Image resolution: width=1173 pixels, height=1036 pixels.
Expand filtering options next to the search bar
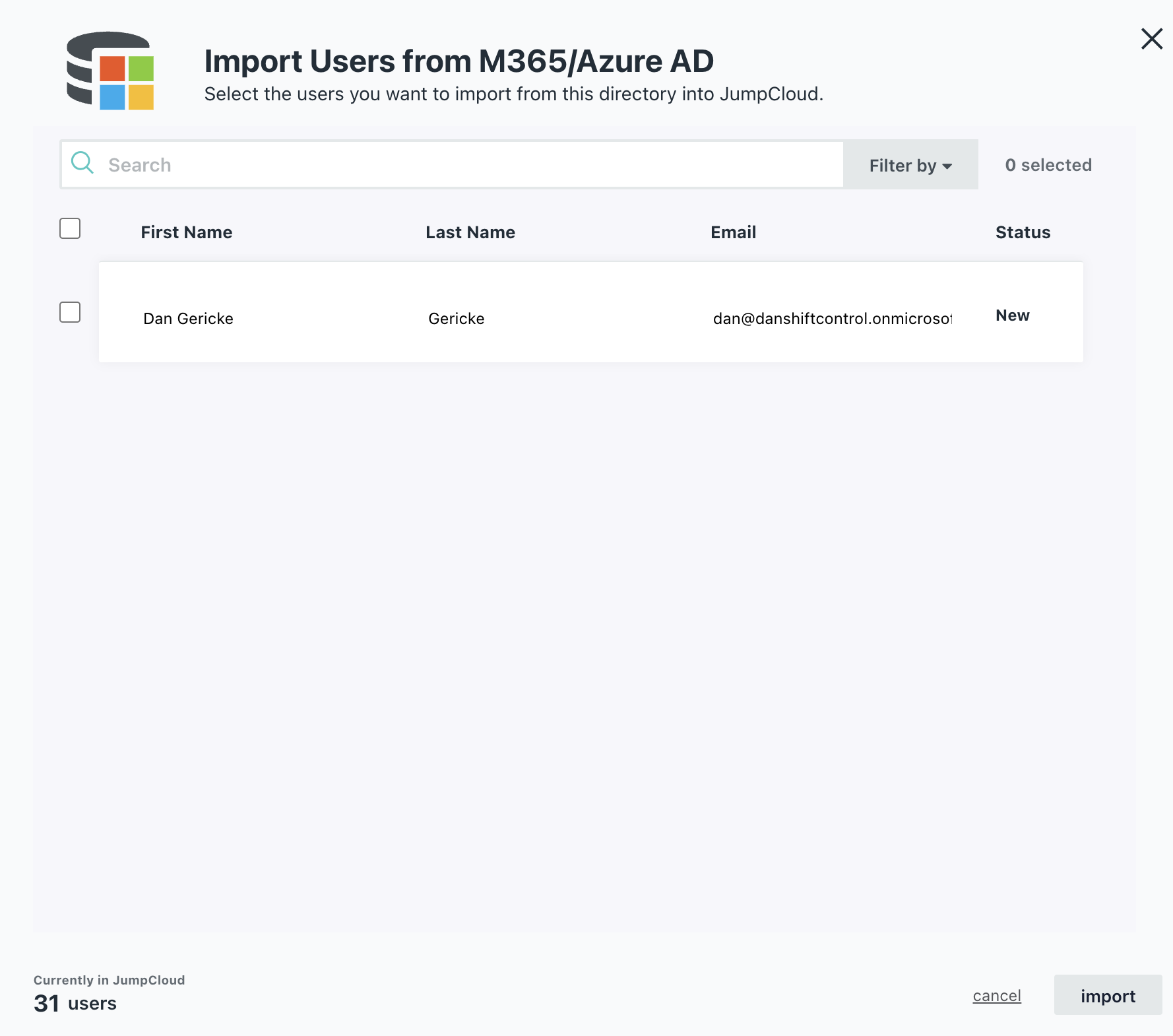click(x=909, y=165)
